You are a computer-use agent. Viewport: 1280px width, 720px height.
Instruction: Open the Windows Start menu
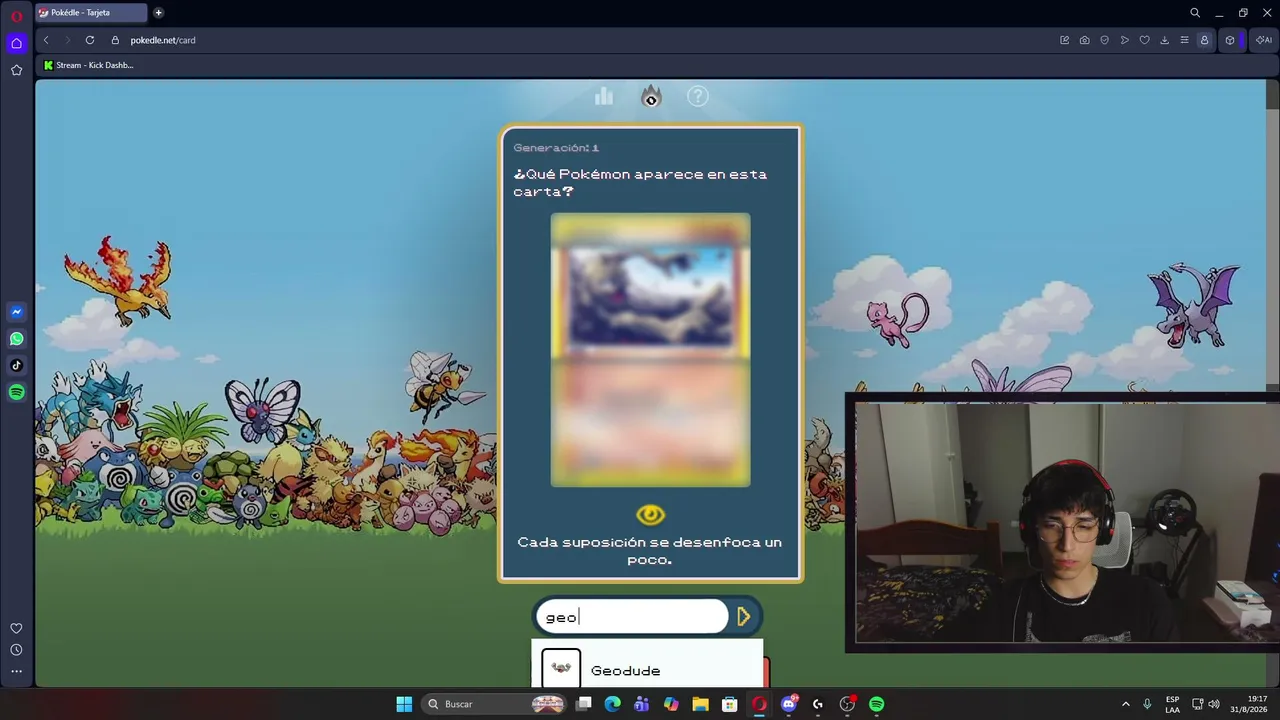pyautogui.click(x=404, y=704)
